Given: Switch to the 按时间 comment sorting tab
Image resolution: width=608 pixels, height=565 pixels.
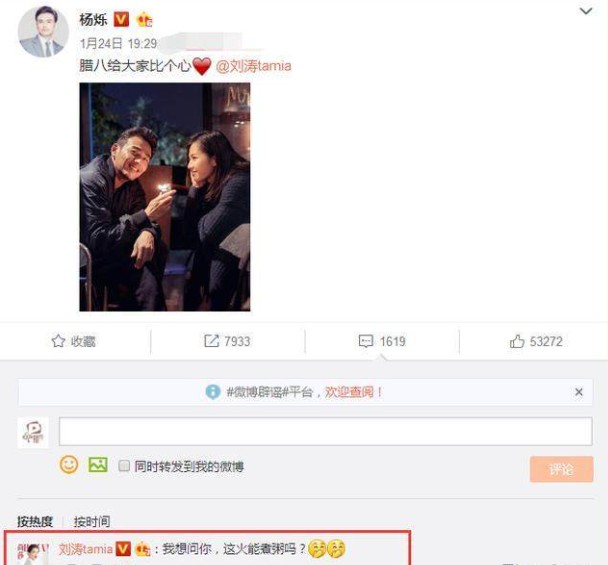Looking at the screenshot, I should (92, 521).
